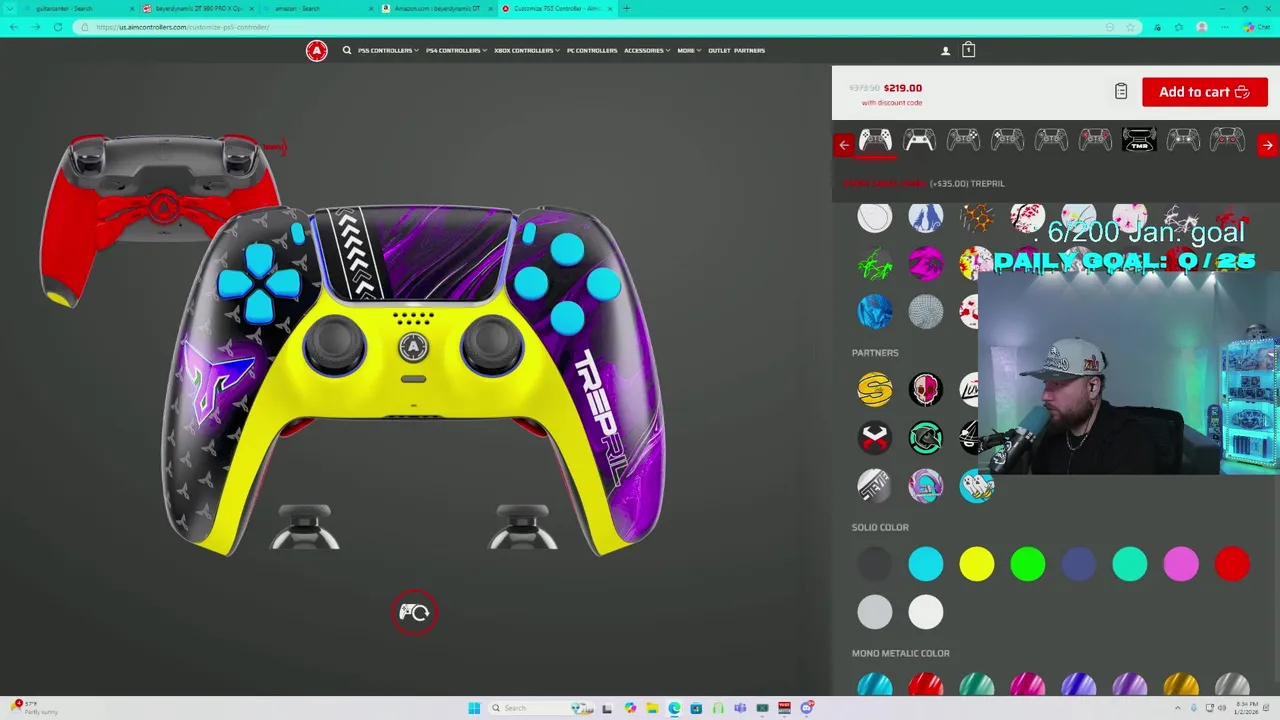Pick the orange lava crack pattern
The image size is (1280, 720).
[x=976, y=217]
